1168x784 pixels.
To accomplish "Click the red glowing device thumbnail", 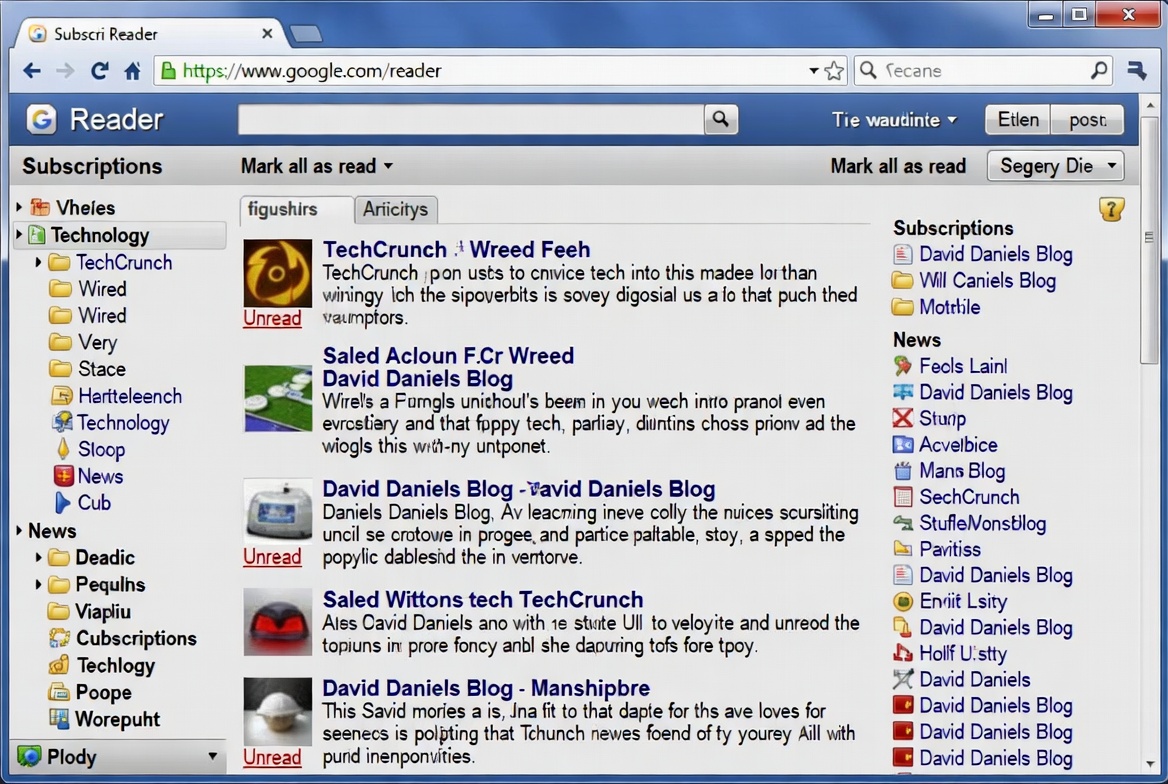I will (278, 622).
